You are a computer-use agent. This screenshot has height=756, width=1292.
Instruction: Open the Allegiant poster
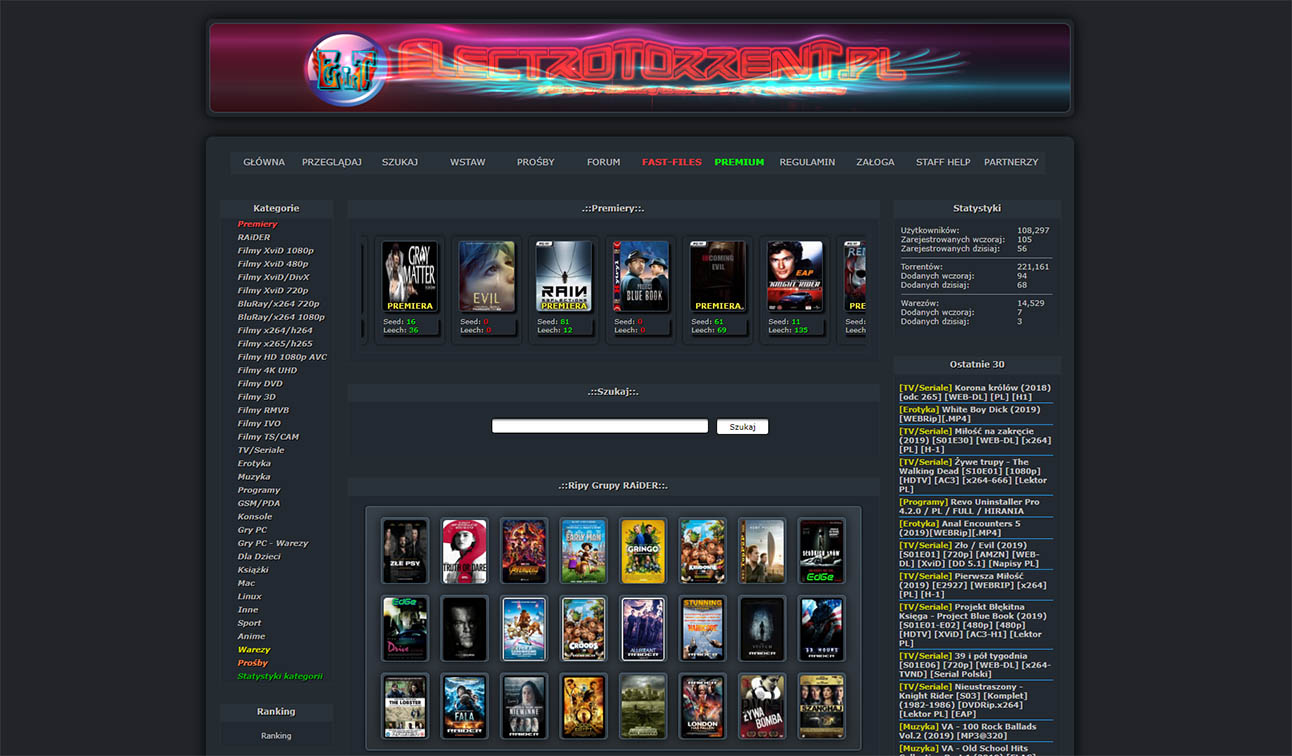click(x=643, y=629)
